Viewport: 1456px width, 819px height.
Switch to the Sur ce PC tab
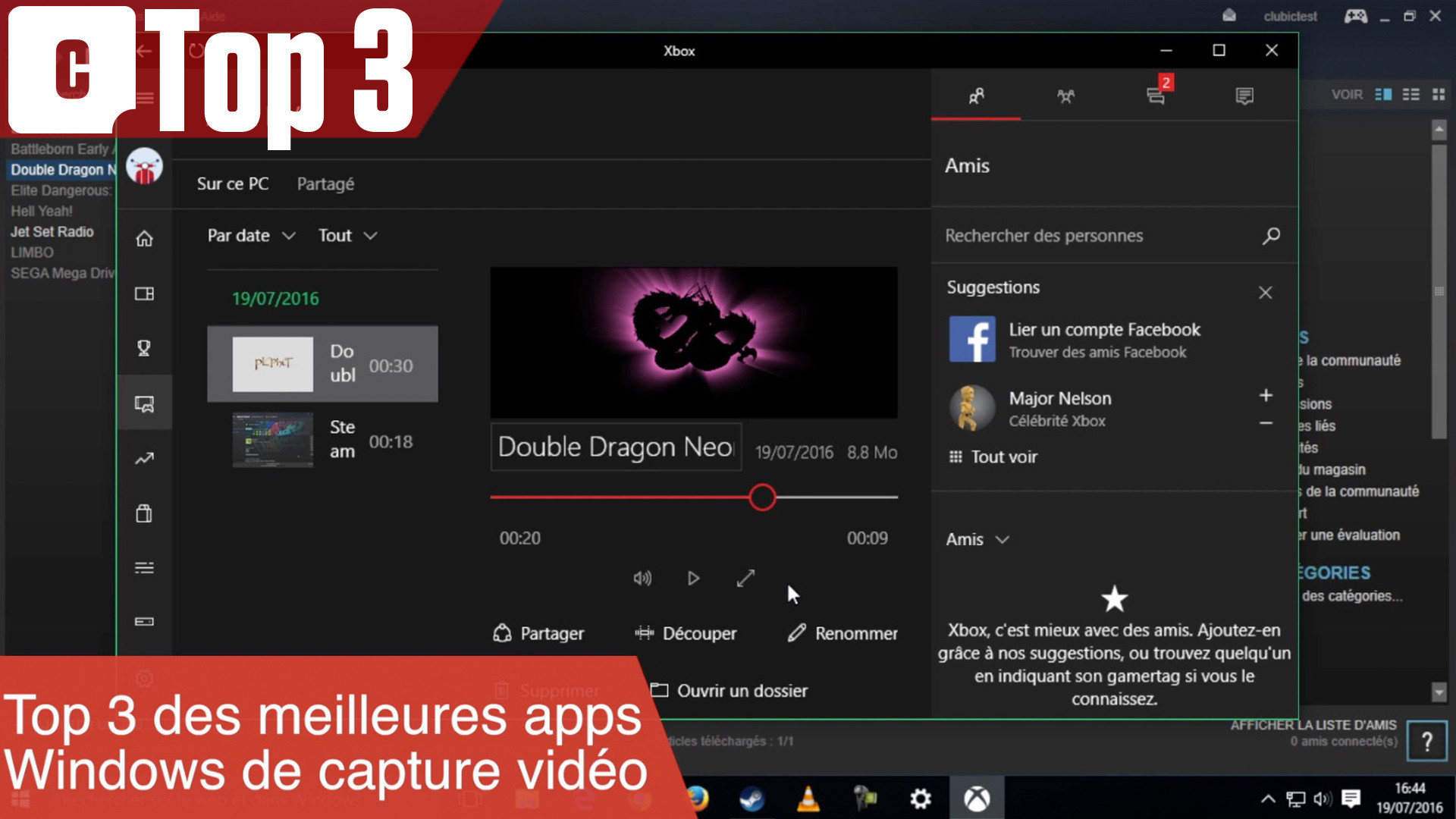[x=232, y=183]
